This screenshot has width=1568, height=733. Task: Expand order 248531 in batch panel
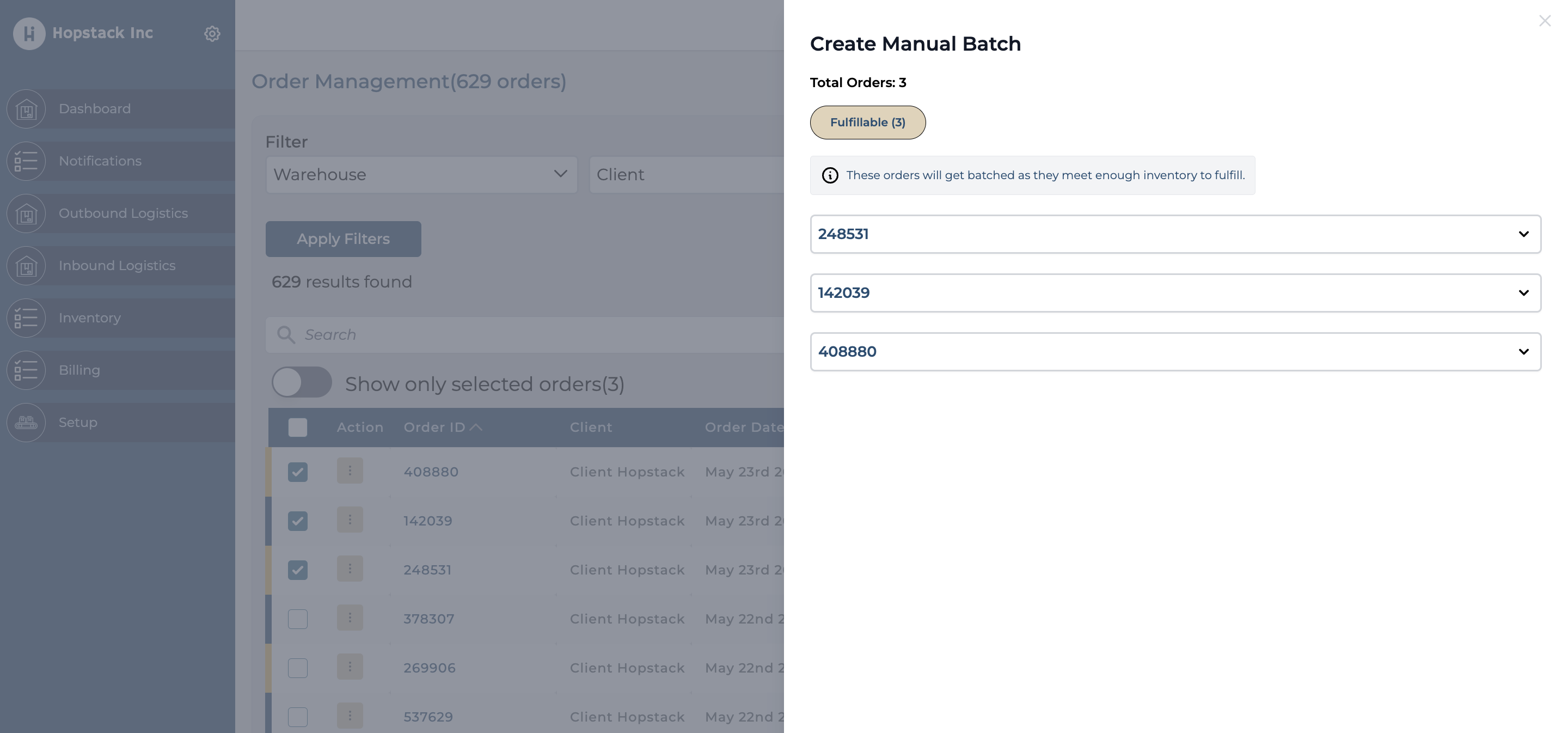(1523, 234)
